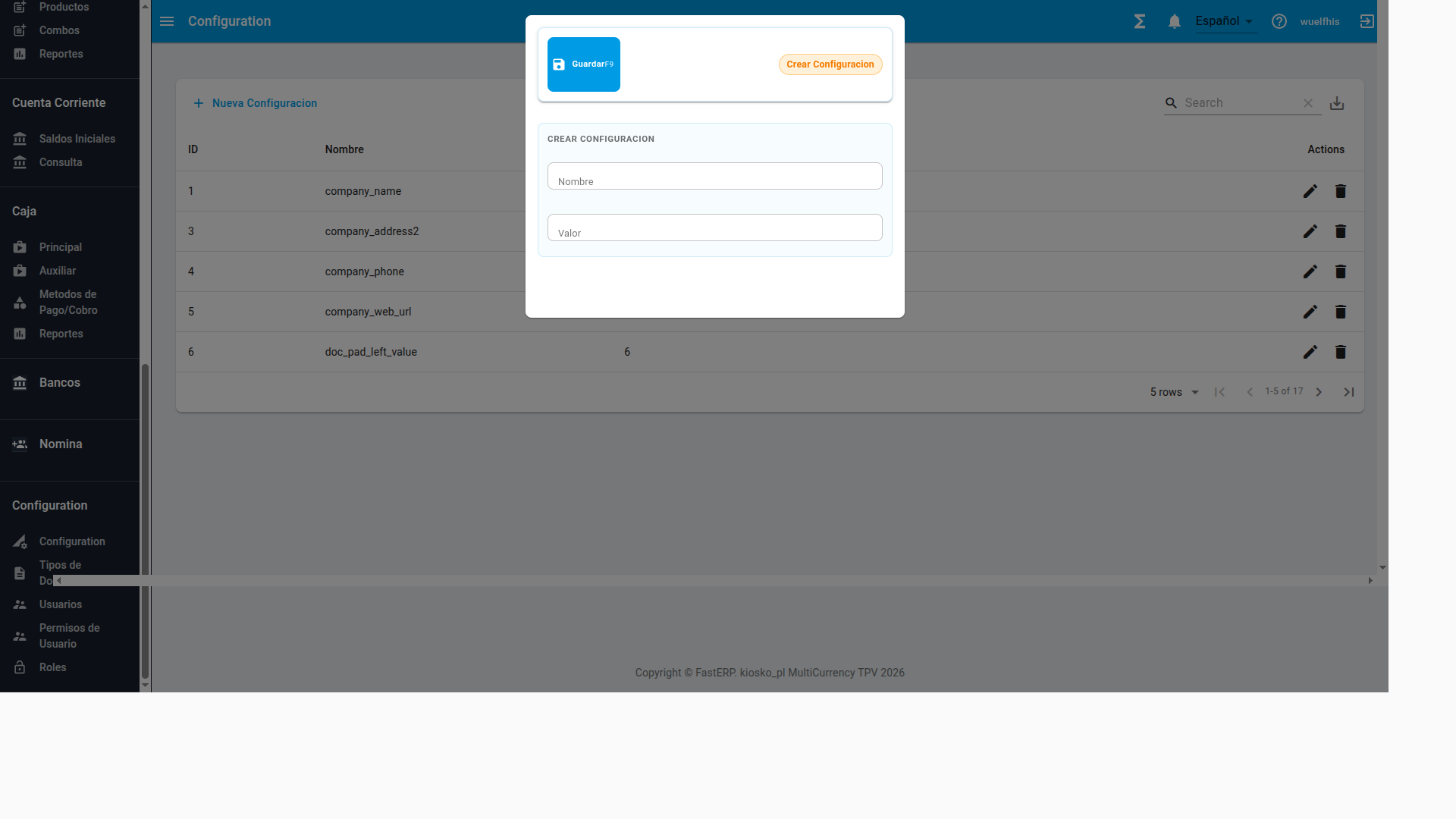1456x819 pixels.
Task: Edit the company_web_url row
Action: (x=1310, y=312)
